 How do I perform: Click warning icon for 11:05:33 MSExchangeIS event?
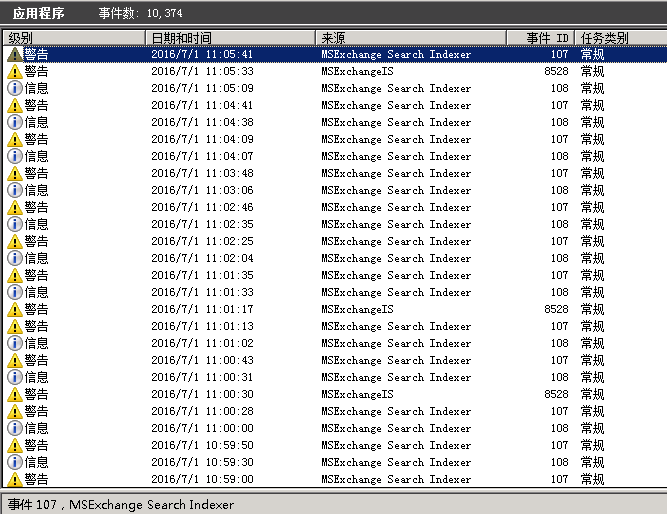point(14,72)
